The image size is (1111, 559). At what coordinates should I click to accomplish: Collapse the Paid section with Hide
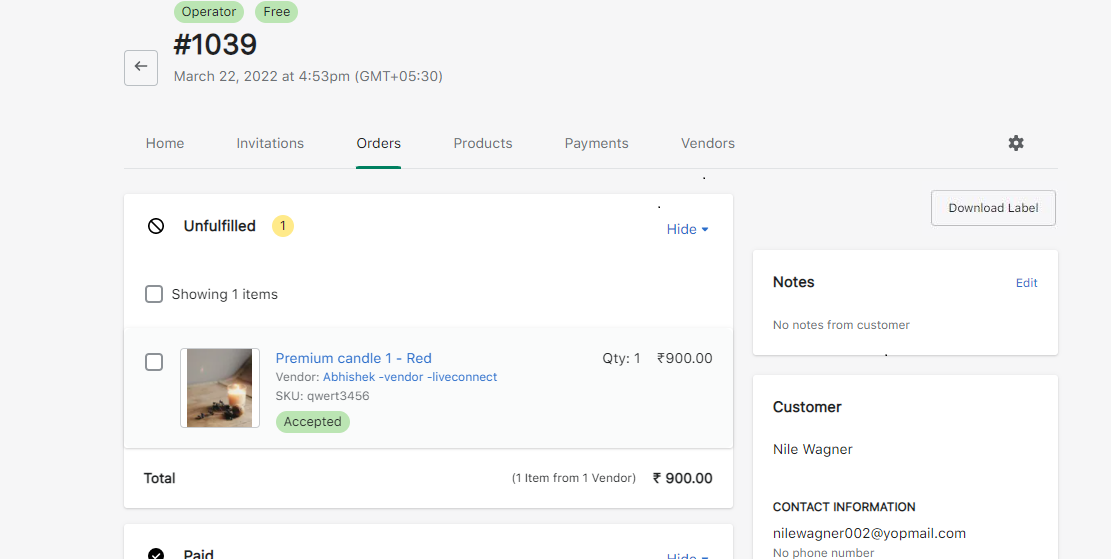(687, 555)
